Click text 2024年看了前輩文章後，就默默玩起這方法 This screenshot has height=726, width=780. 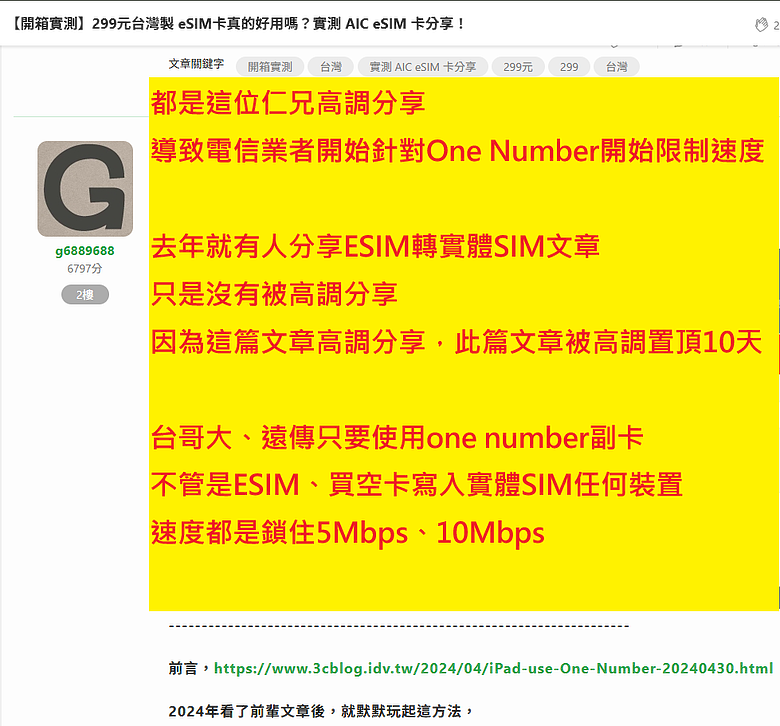pos(321,711)
